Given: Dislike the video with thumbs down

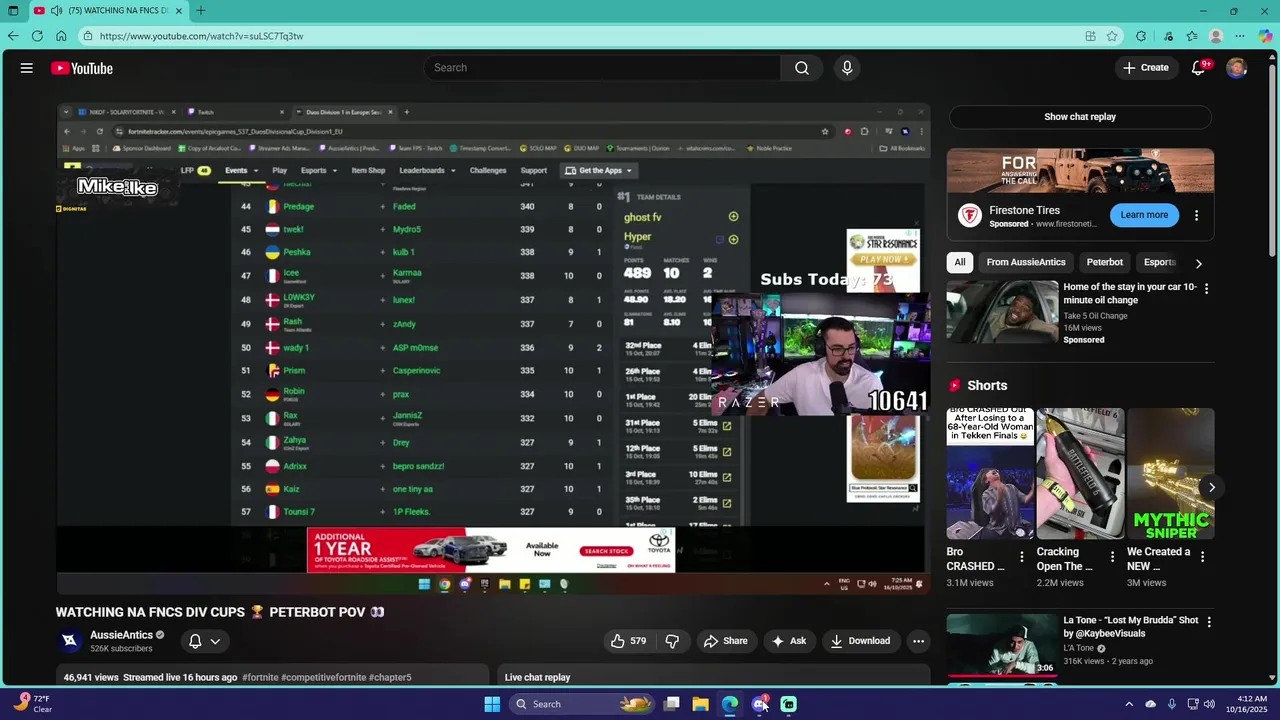Looking at the screenshot, I should point(672,641).
